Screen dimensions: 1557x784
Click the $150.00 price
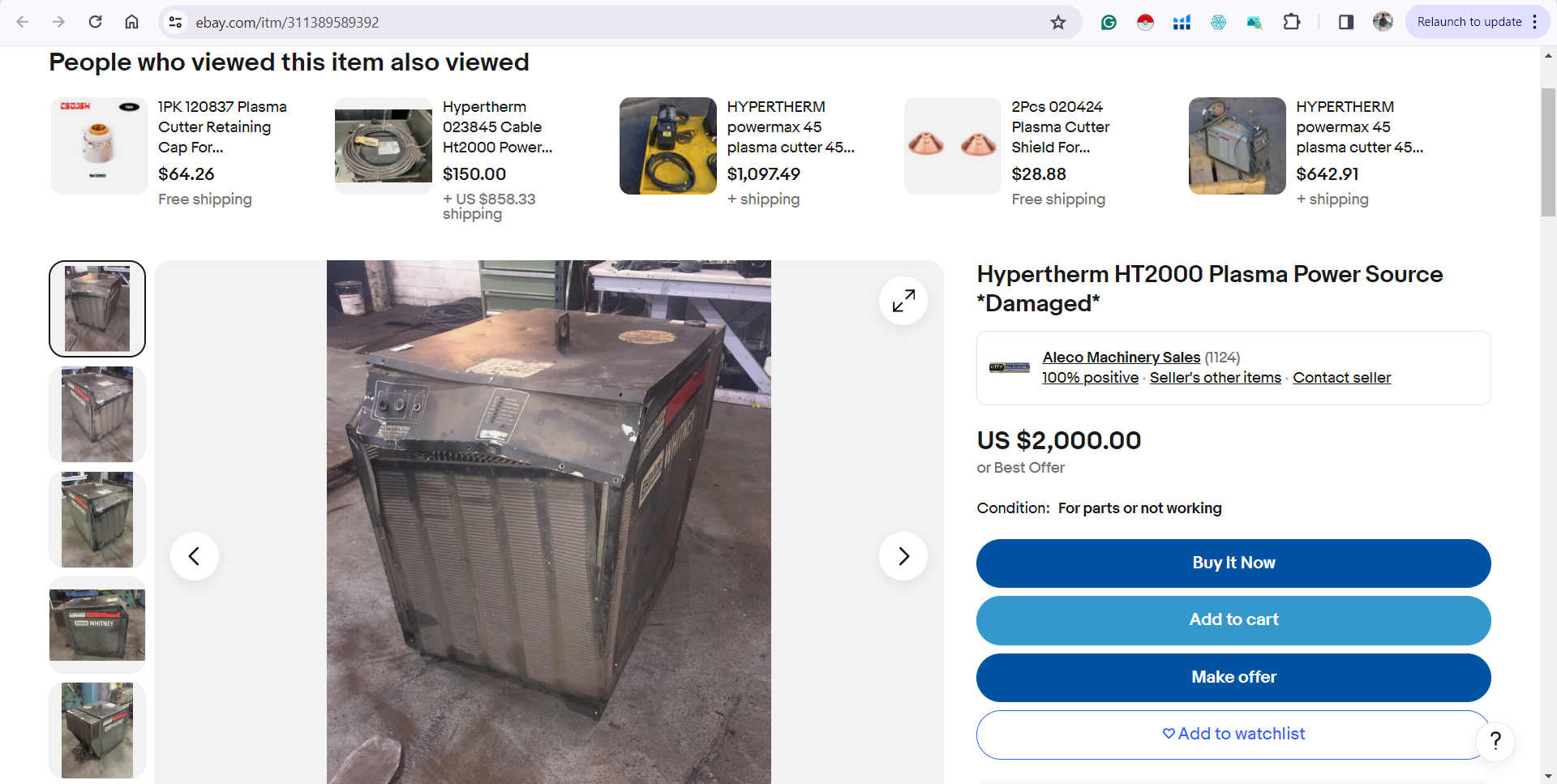tap(474, 174)
